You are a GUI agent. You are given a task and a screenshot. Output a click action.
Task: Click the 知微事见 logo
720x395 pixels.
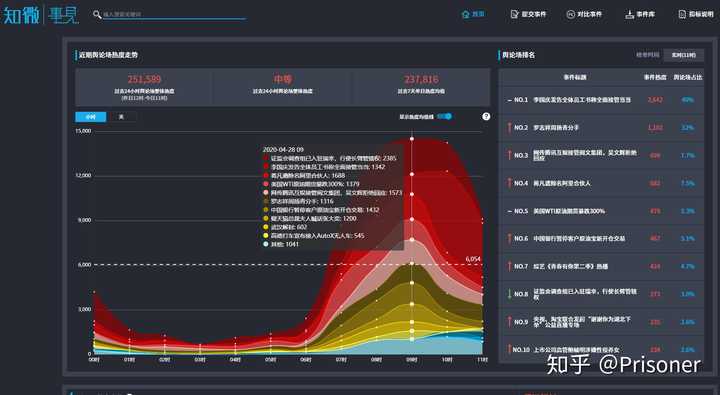coord(40,15)
